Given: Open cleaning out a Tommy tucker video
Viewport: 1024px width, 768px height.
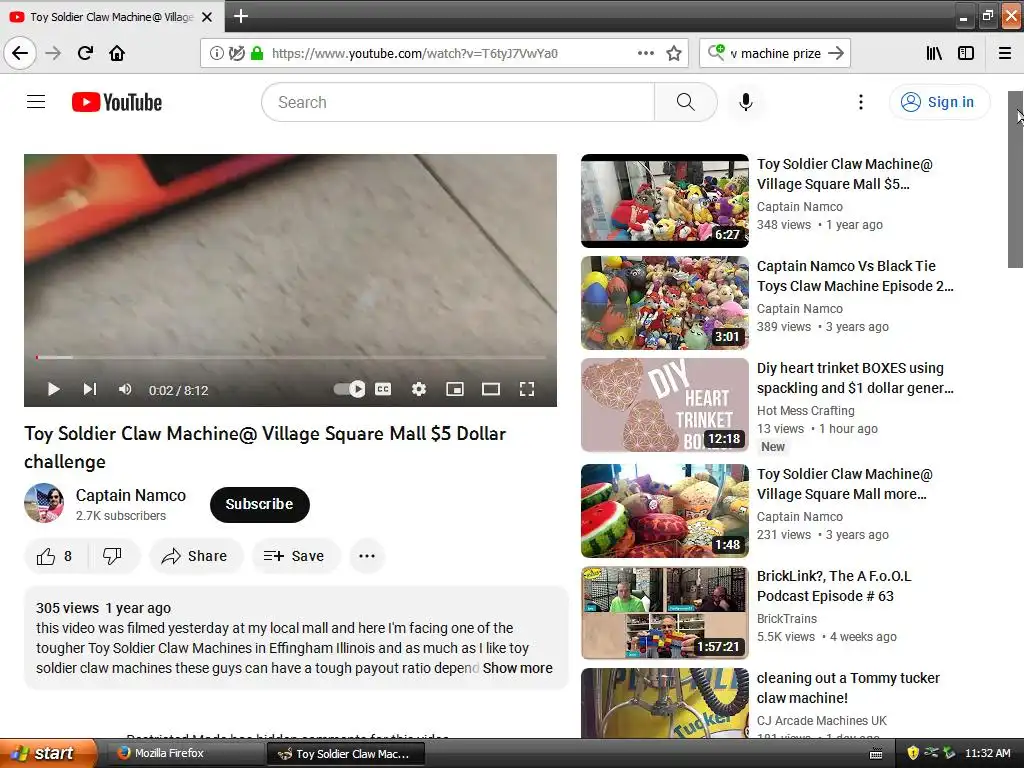Looking at the screenshot, I should point(848,688).
